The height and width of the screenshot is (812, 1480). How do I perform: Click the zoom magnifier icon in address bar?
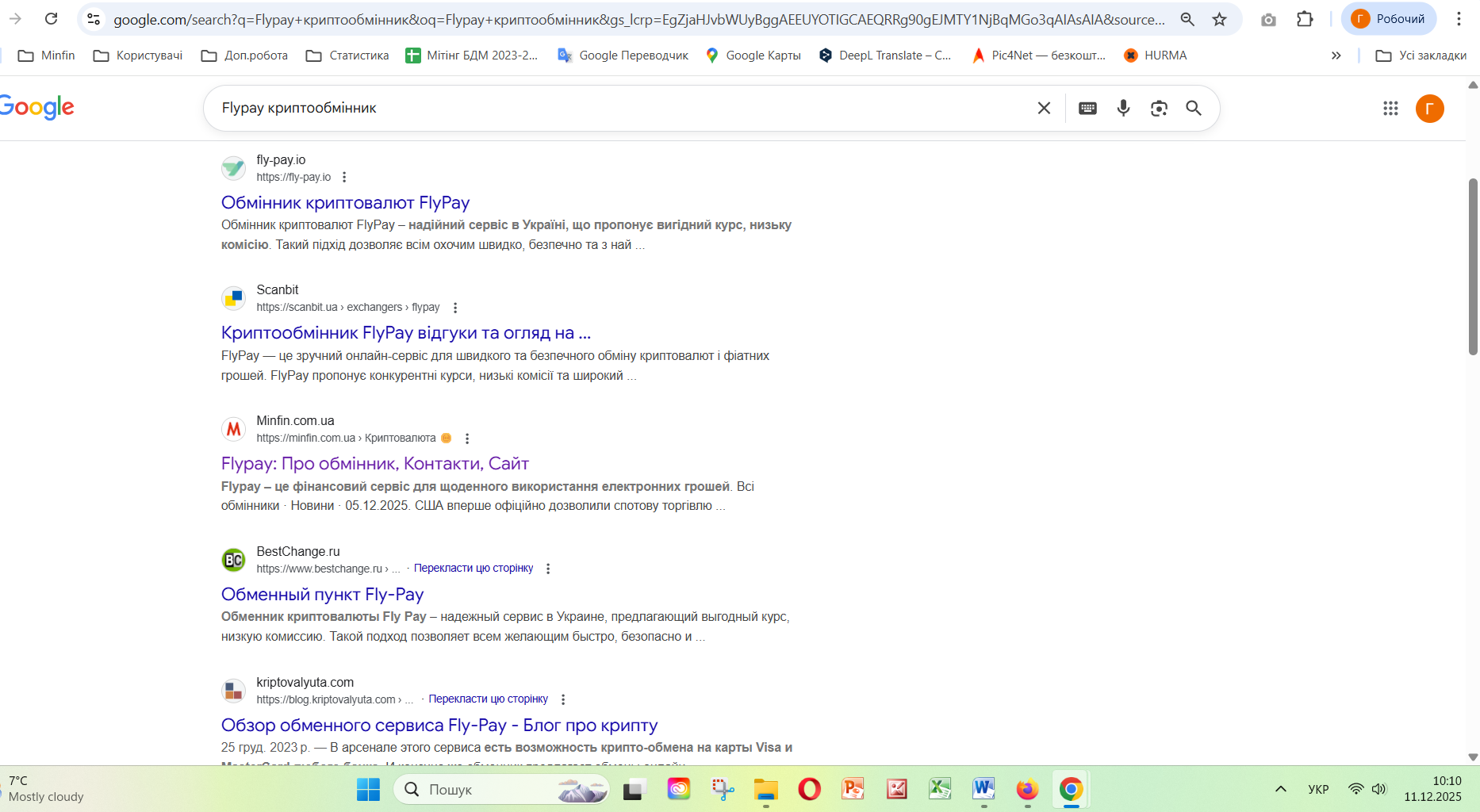pyautogui.click(x=1187, y=19)
